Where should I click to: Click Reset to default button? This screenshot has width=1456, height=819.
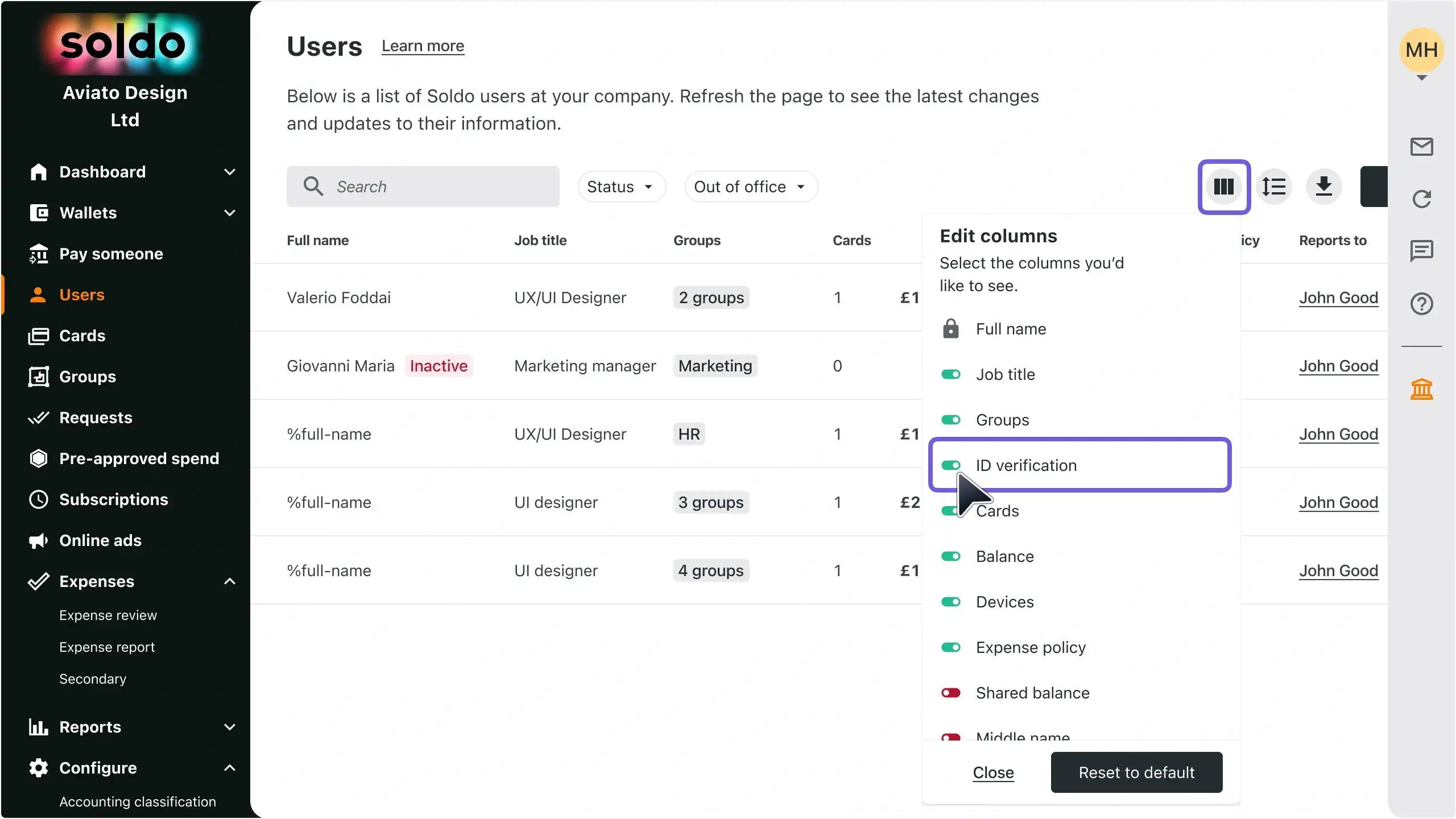point(1136,772)
